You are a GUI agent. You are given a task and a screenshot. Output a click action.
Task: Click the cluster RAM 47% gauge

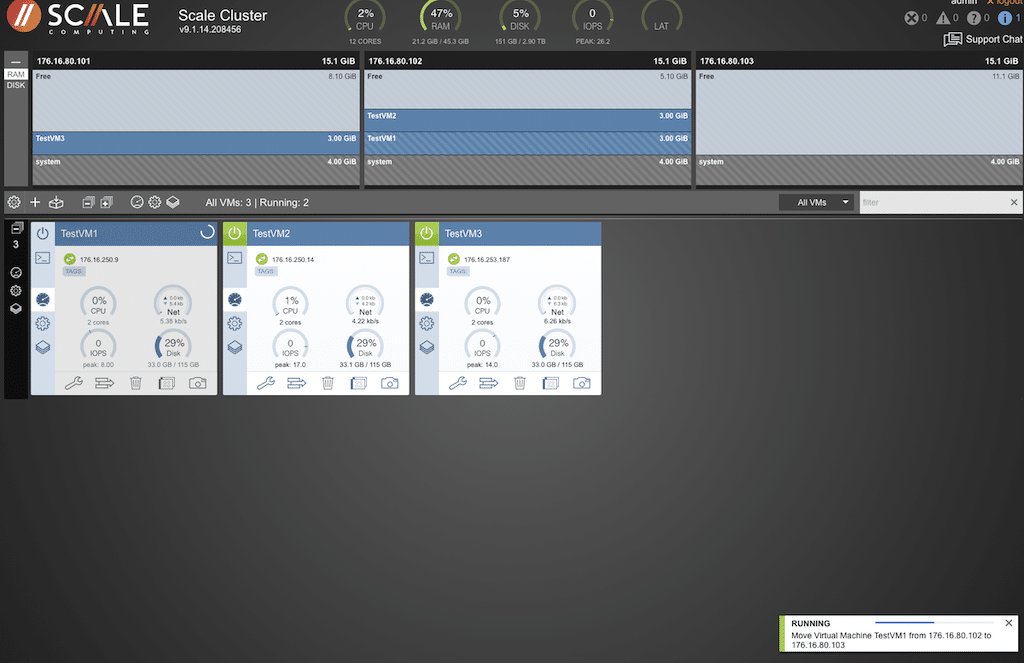coord(441,18)
